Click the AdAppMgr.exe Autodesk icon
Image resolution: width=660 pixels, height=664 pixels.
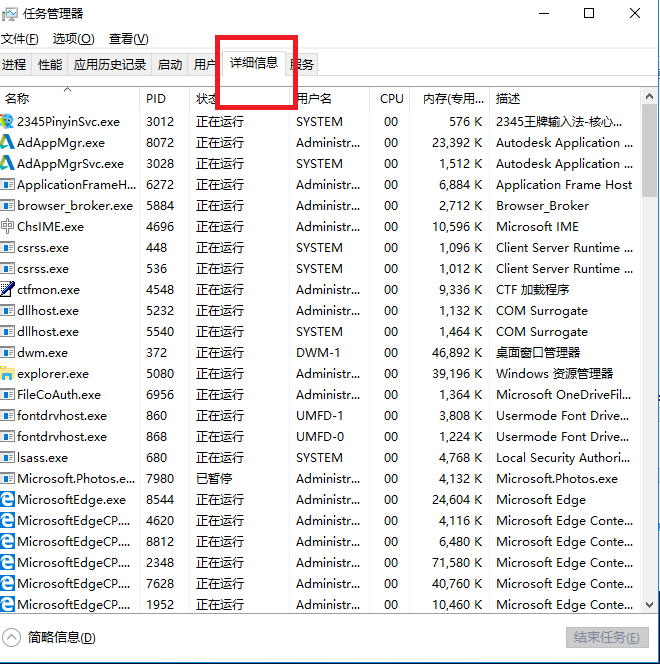coord(7,143)
